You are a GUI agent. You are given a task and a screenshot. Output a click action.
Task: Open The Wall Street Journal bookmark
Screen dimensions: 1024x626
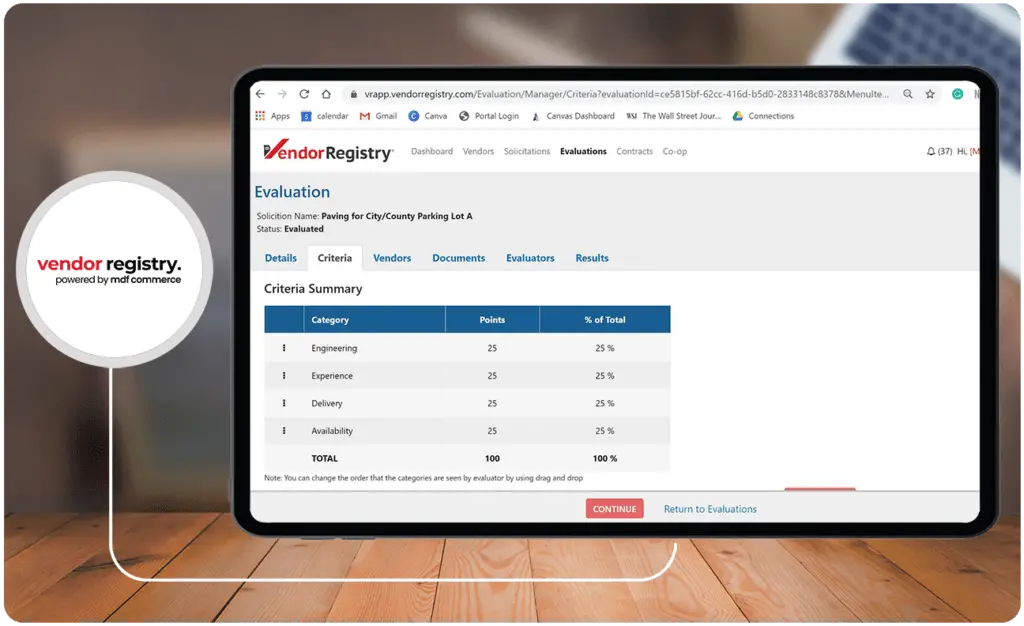click(673, 116)
